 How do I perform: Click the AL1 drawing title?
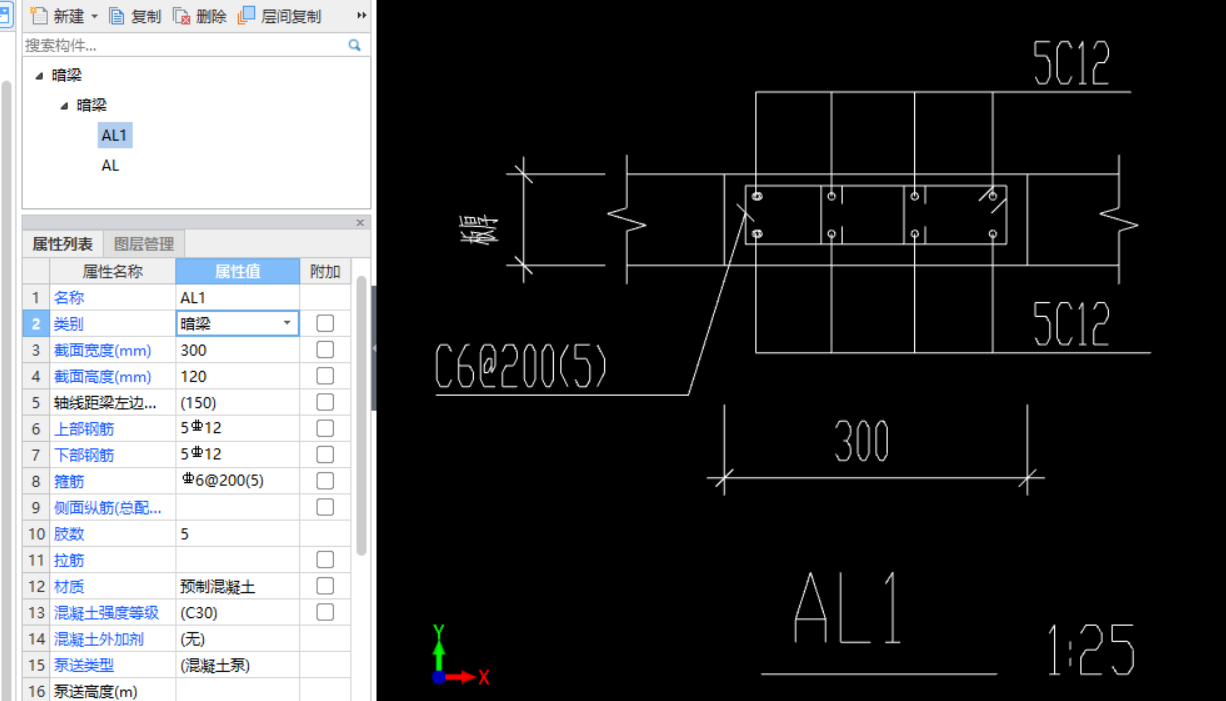coord(848,609)
